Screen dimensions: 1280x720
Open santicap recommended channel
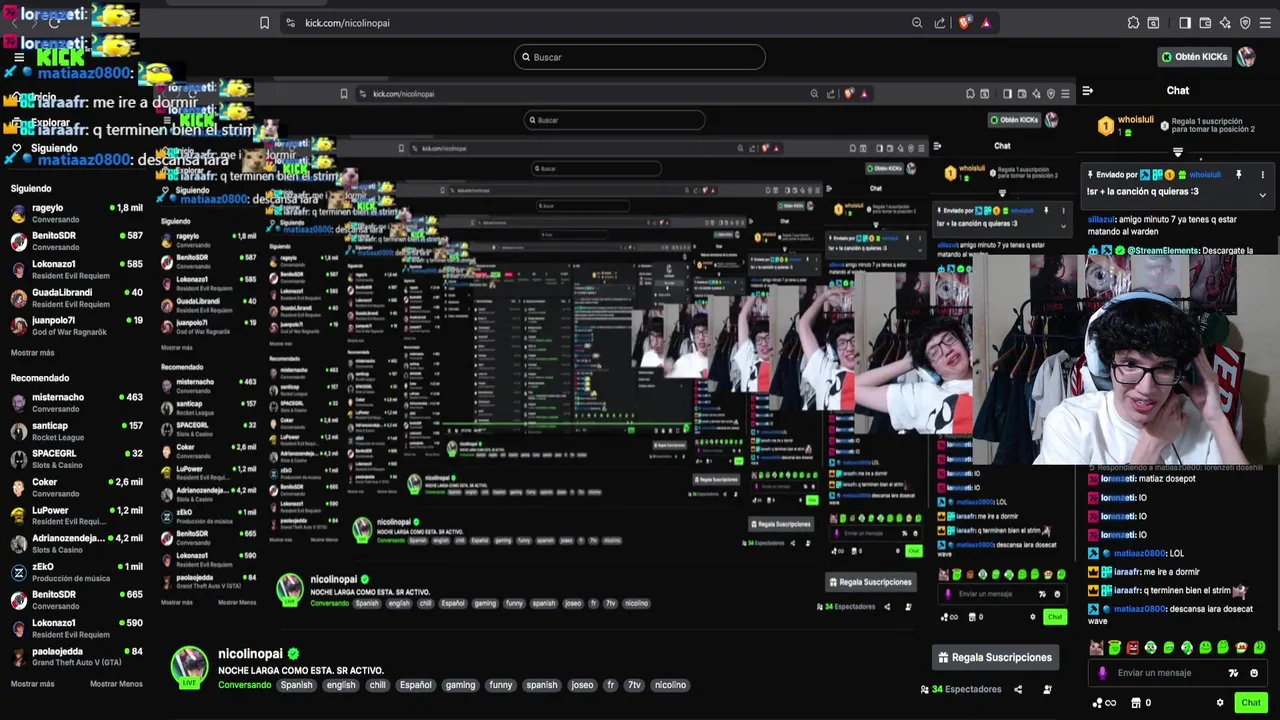click(x=76, y=431)
